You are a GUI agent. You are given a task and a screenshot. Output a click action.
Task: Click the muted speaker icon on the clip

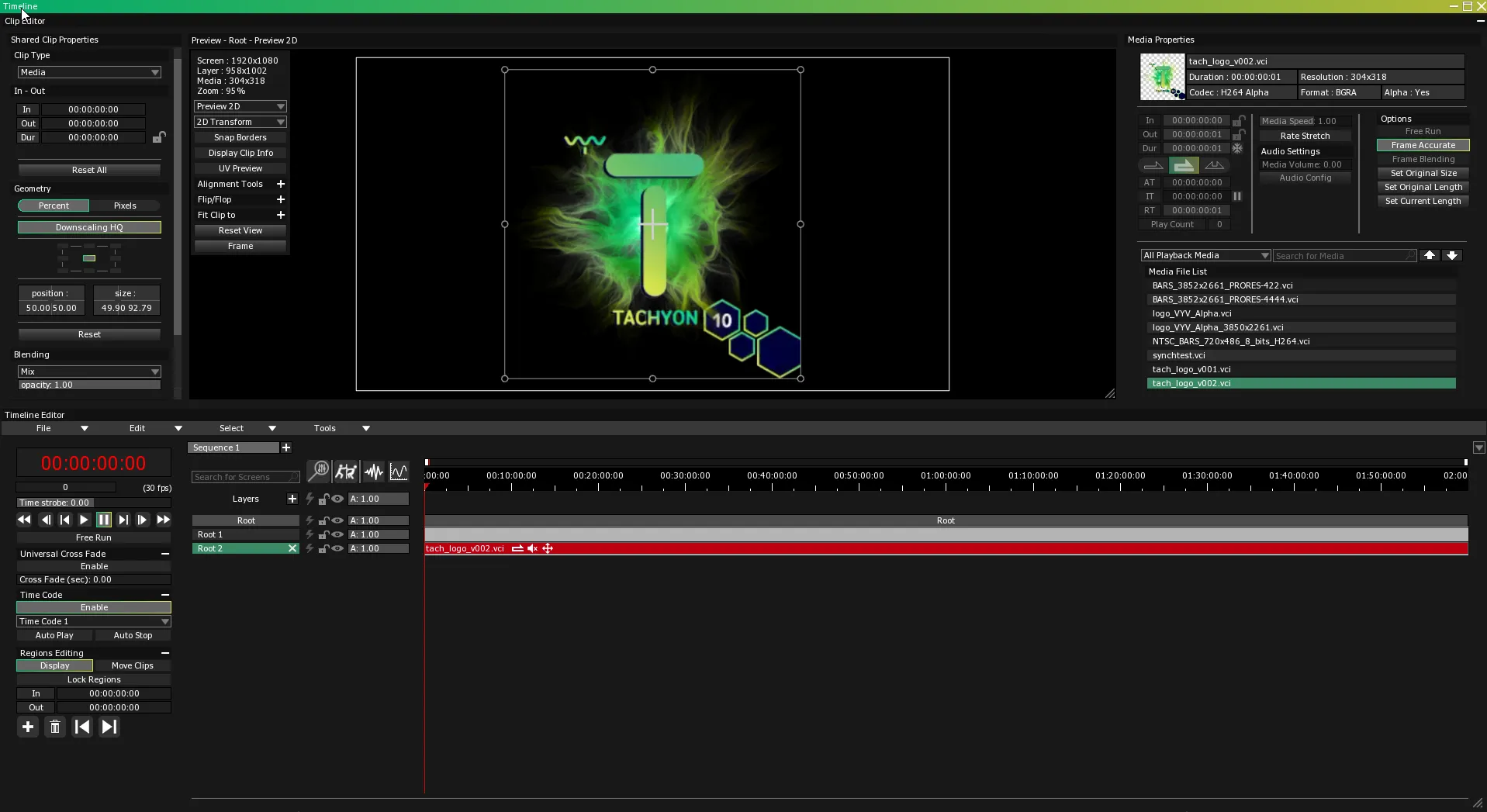(532, 548)
